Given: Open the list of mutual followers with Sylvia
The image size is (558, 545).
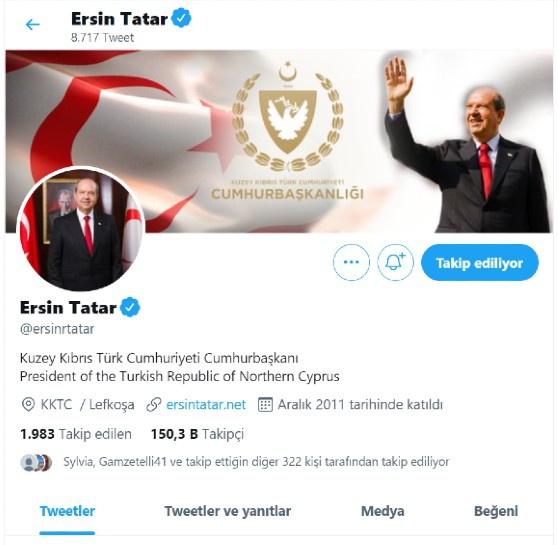Looking at the screenshot, I should point(256,462).
